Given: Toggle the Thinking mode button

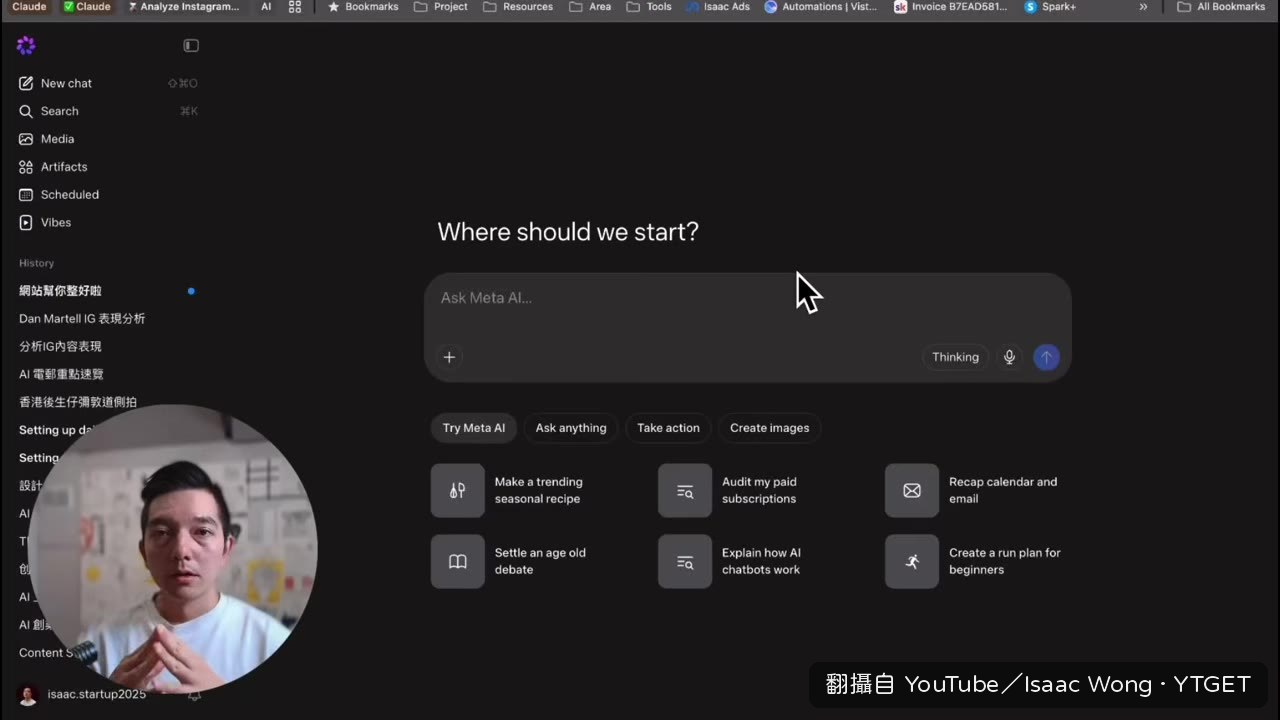Looking at the screenshot, I should click(955, 357).
